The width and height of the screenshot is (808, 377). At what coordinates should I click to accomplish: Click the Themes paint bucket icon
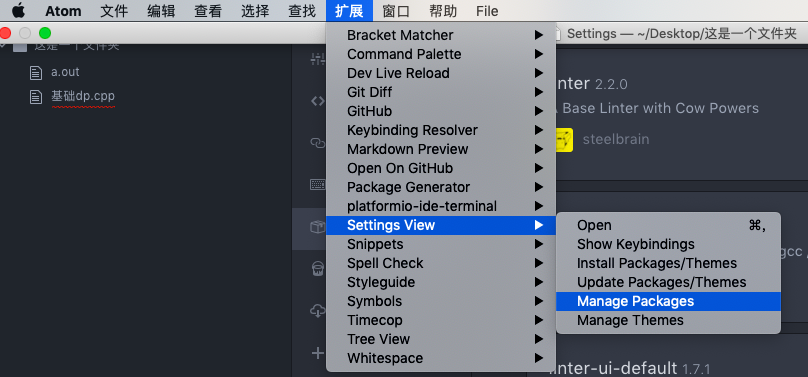coord(318,268)
